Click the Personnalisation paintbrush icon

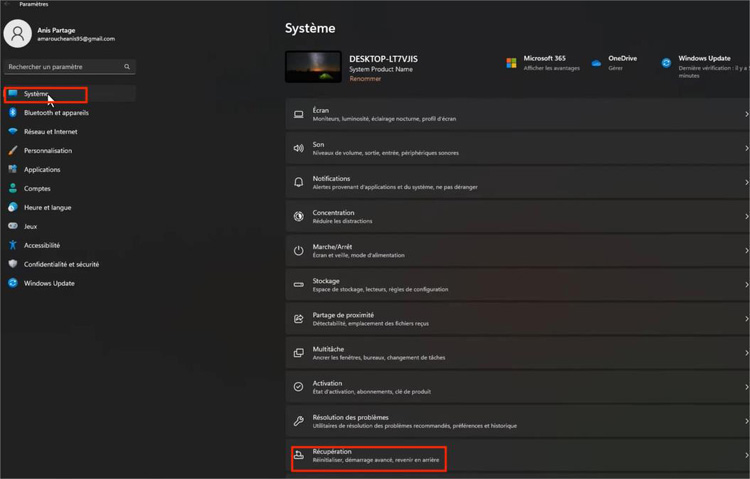click(13, 150)
